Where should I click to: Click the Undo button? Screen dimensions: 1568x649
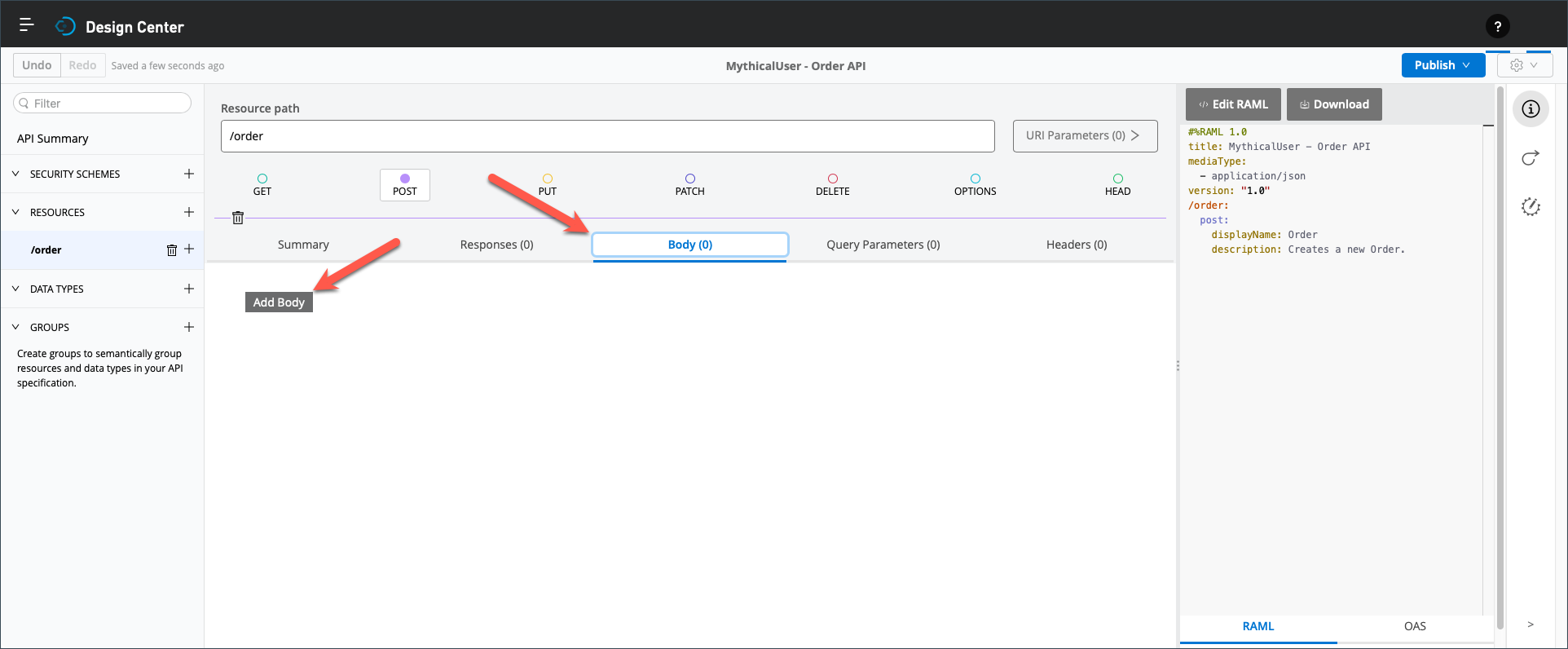click(37, 65)
